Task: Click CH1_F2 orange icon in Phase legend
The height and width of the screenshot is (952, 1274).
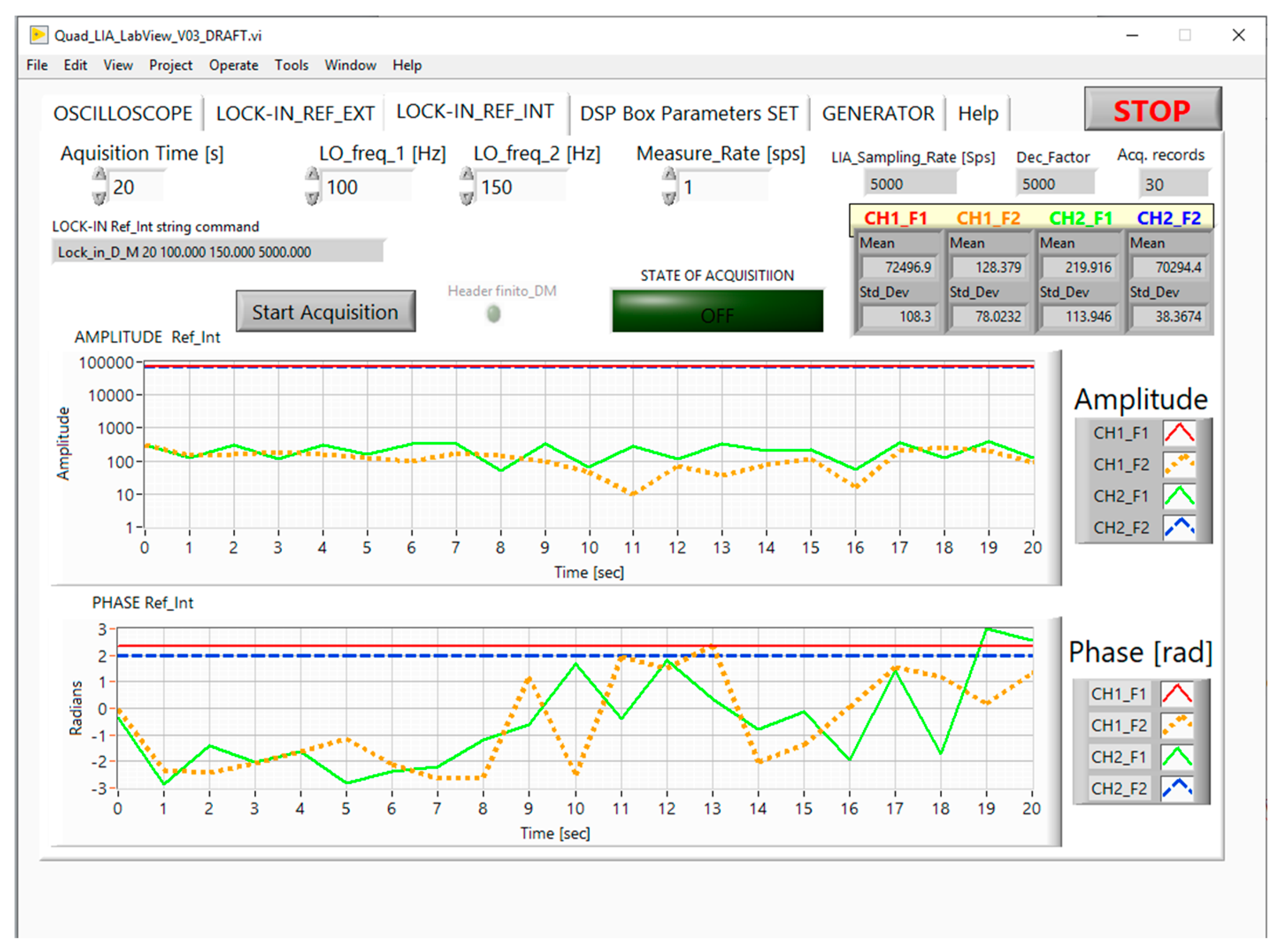Action: tap(1176, 725)
